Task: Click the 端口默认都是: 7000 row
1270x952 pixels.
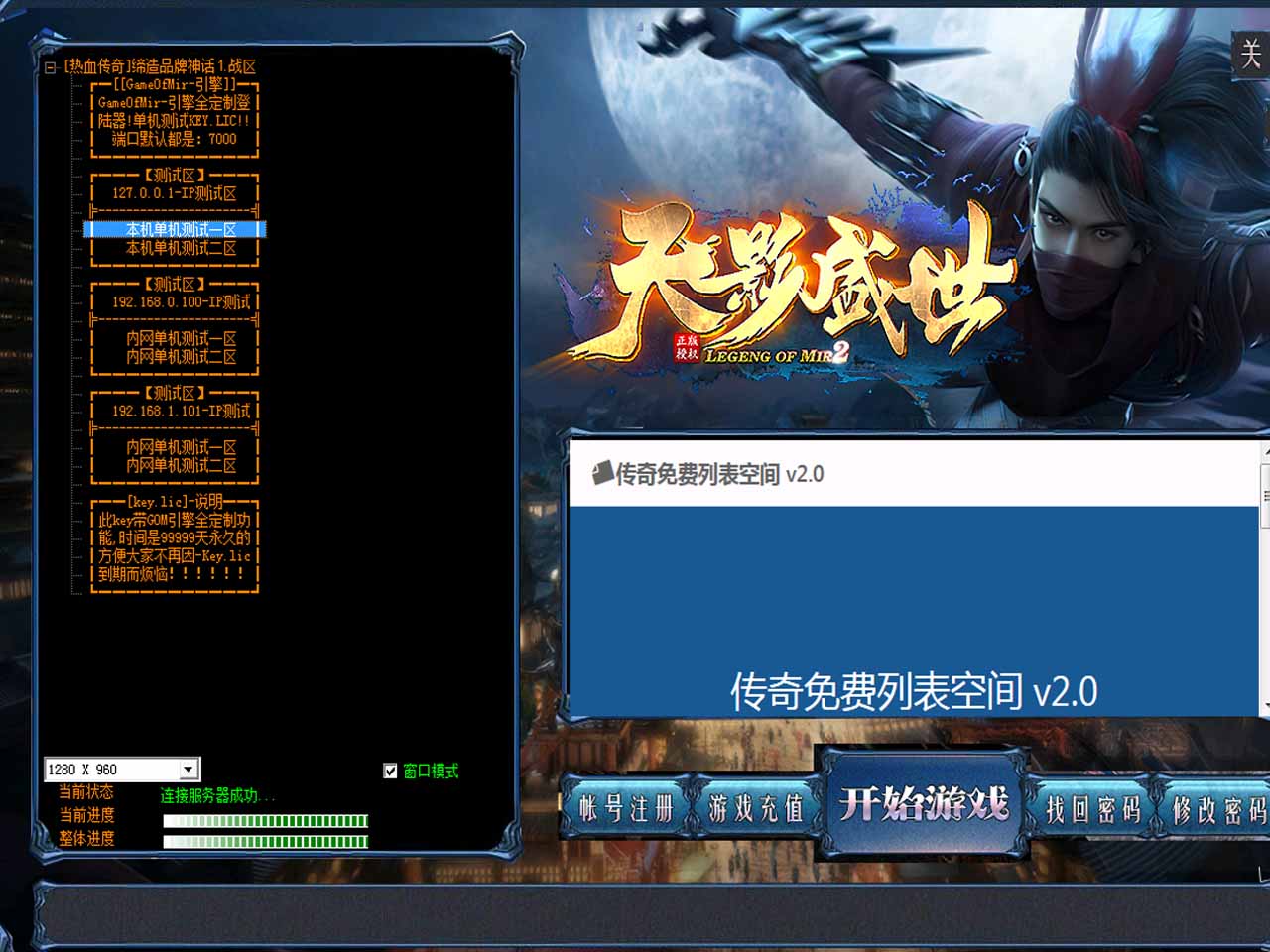Action: tap(175, 139)
